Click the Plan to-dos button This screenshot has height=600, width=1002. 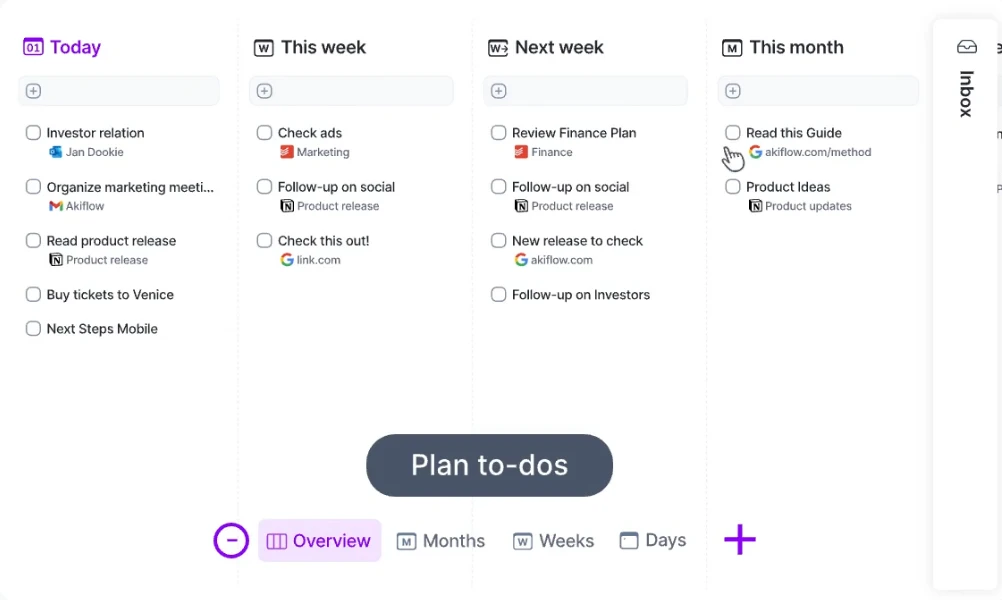pos(489,465)
